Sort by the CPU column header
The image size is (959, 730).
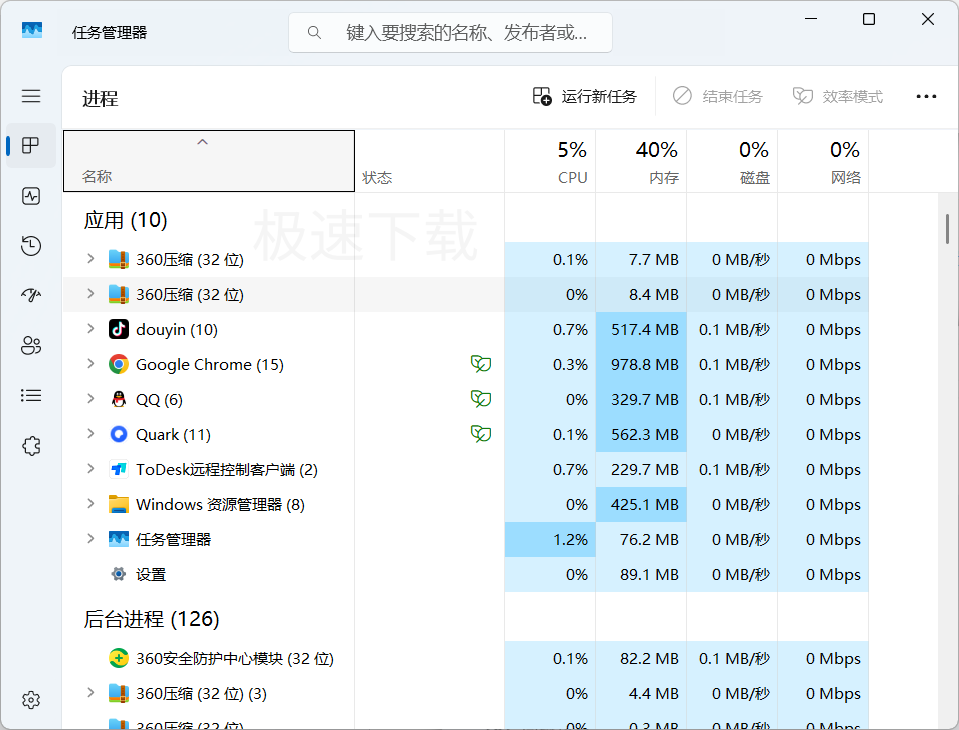[550, 161]
